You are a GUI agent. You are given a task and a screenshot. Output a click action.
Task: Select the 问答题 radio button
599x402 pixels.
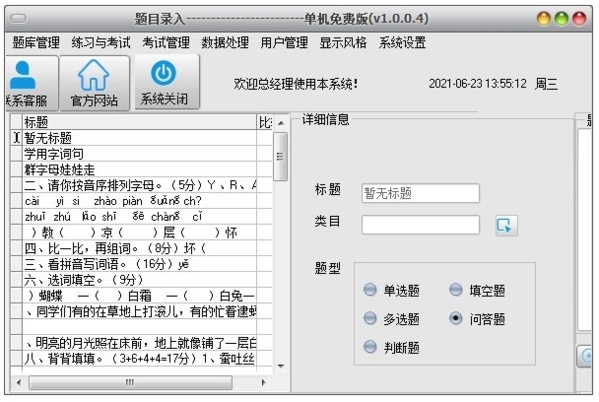coord(455,318)
